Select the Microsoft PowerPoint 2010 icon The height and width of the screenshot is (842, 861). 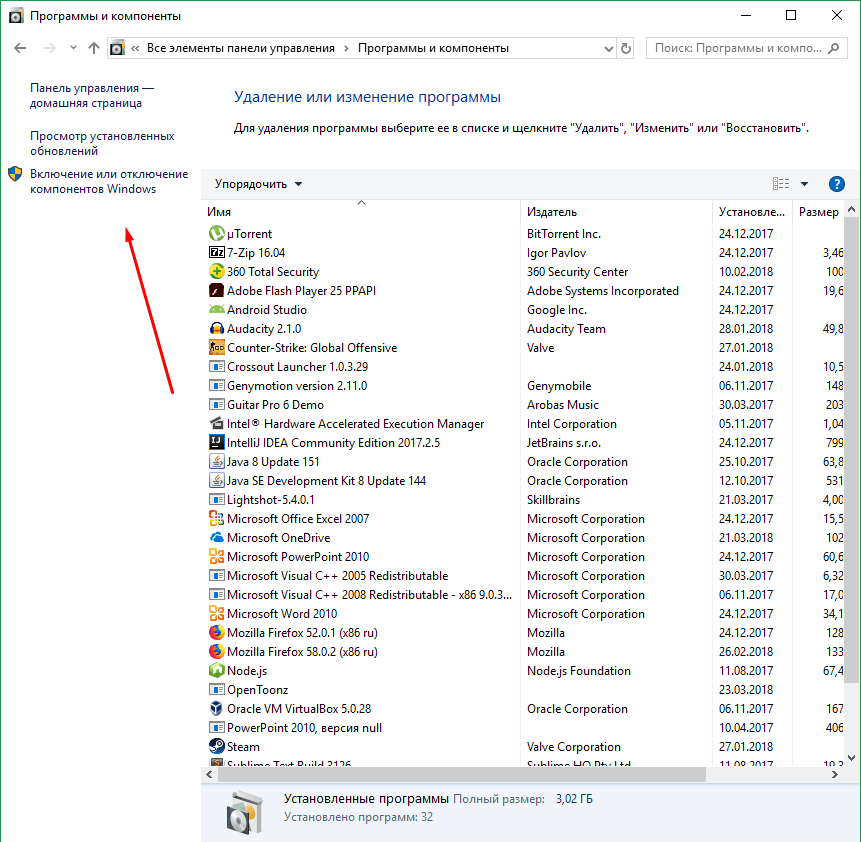tap(216, 556)
